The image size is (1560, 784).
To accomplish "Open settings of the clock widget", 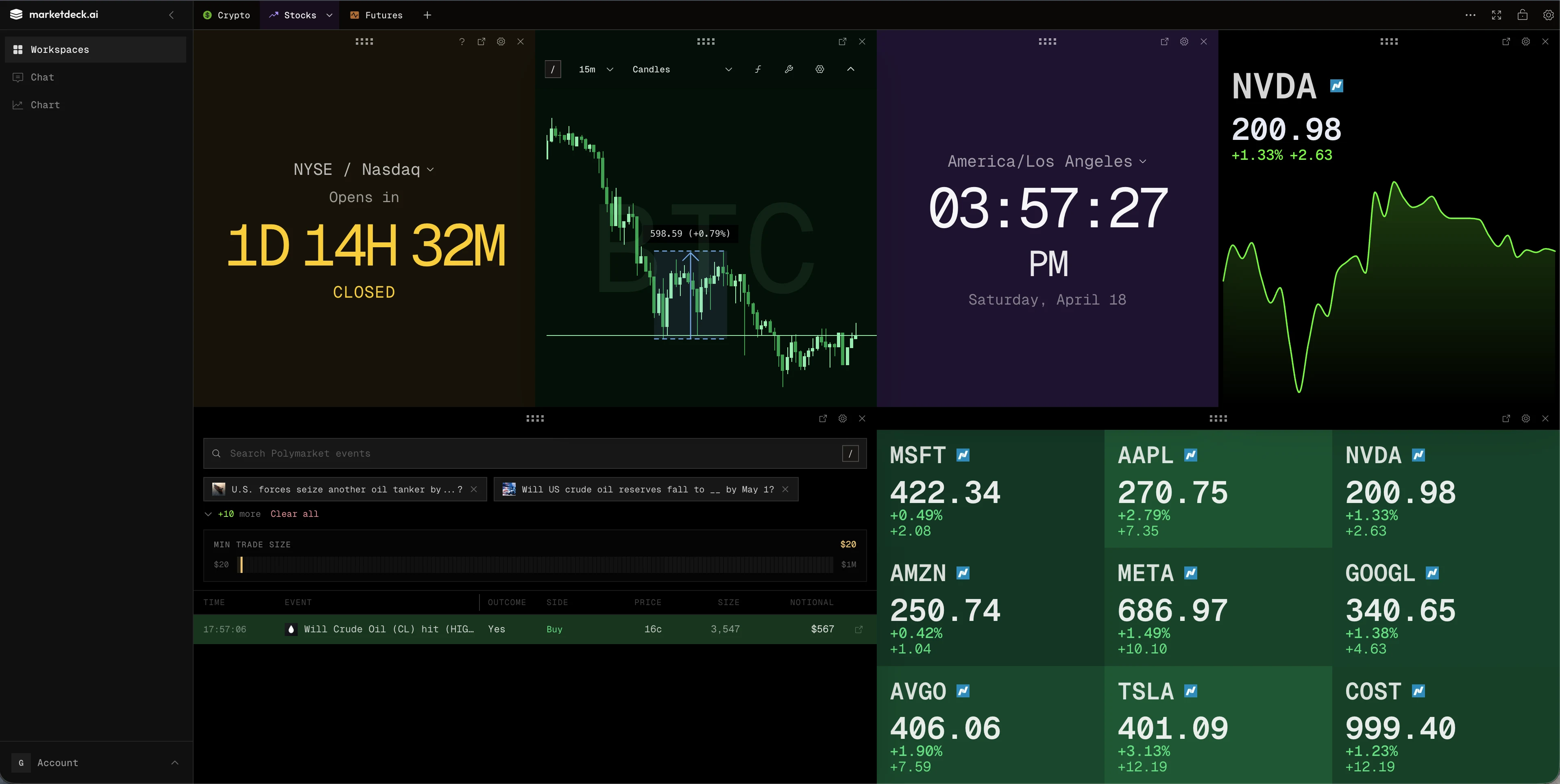I will pos(1184,42).
